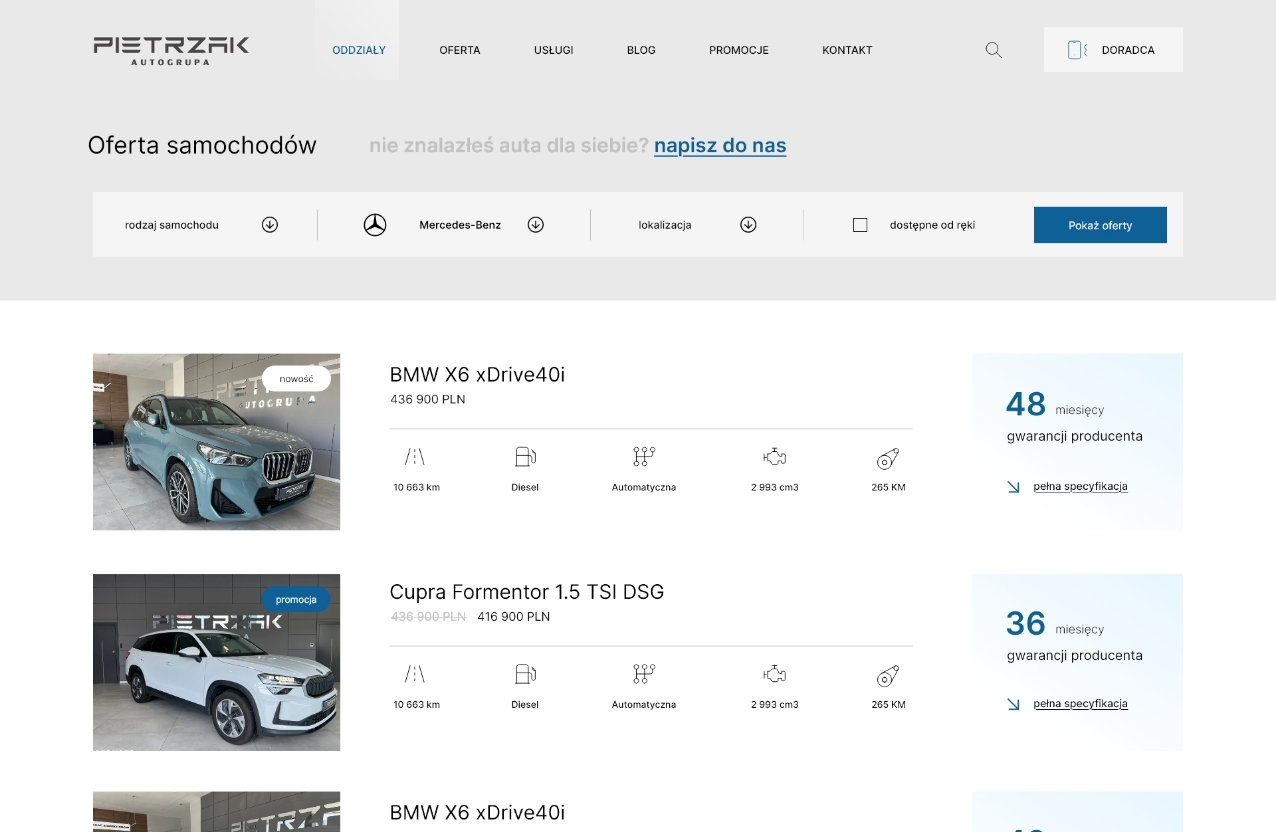Screen dimensions: 1276x832
Task: Click mileage road icon on BMW X6 listing
Action: 415,457
